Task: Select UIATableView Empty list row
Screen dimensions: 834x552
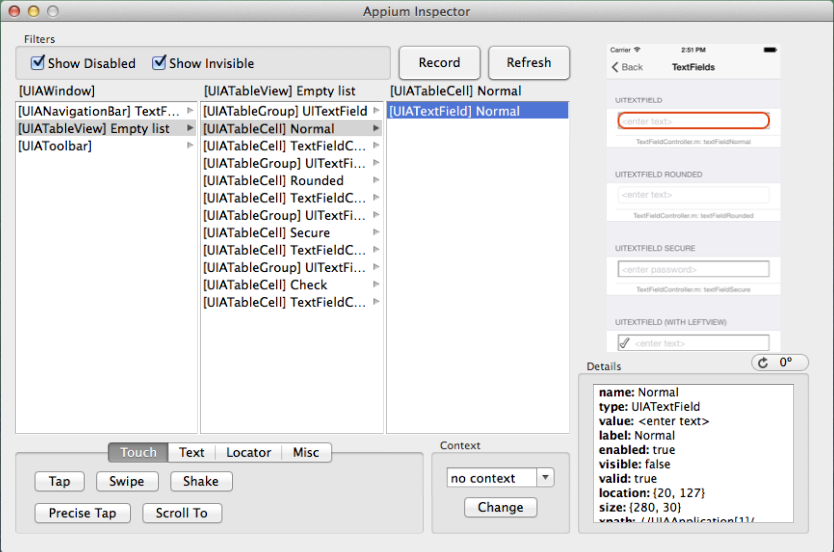Action: click(x=106, y=129)
